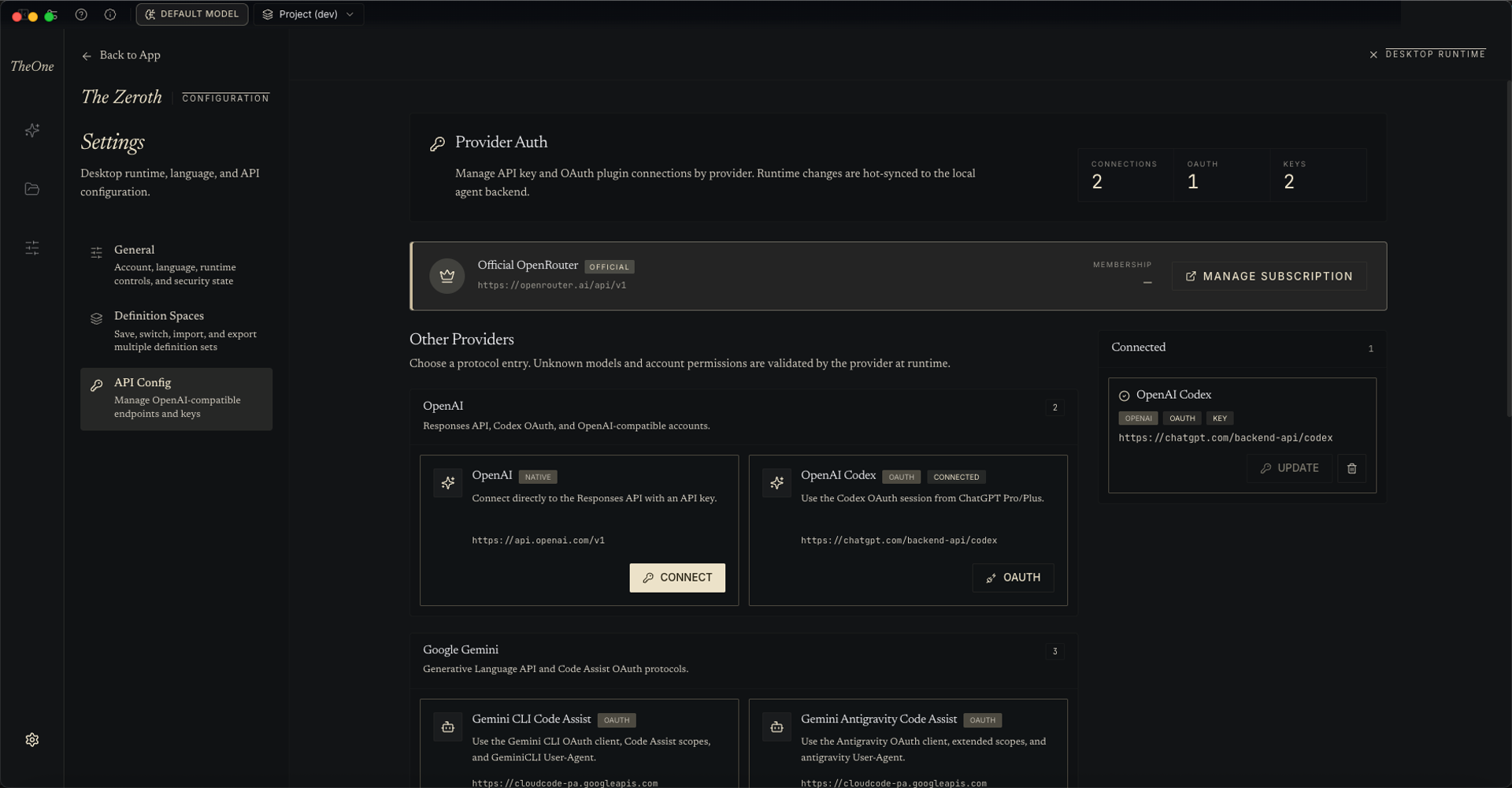This screenshot has height=788, width=1512.
Task: Click the TheOne logo
Action: pyautogui.click(x=32, y=66)
